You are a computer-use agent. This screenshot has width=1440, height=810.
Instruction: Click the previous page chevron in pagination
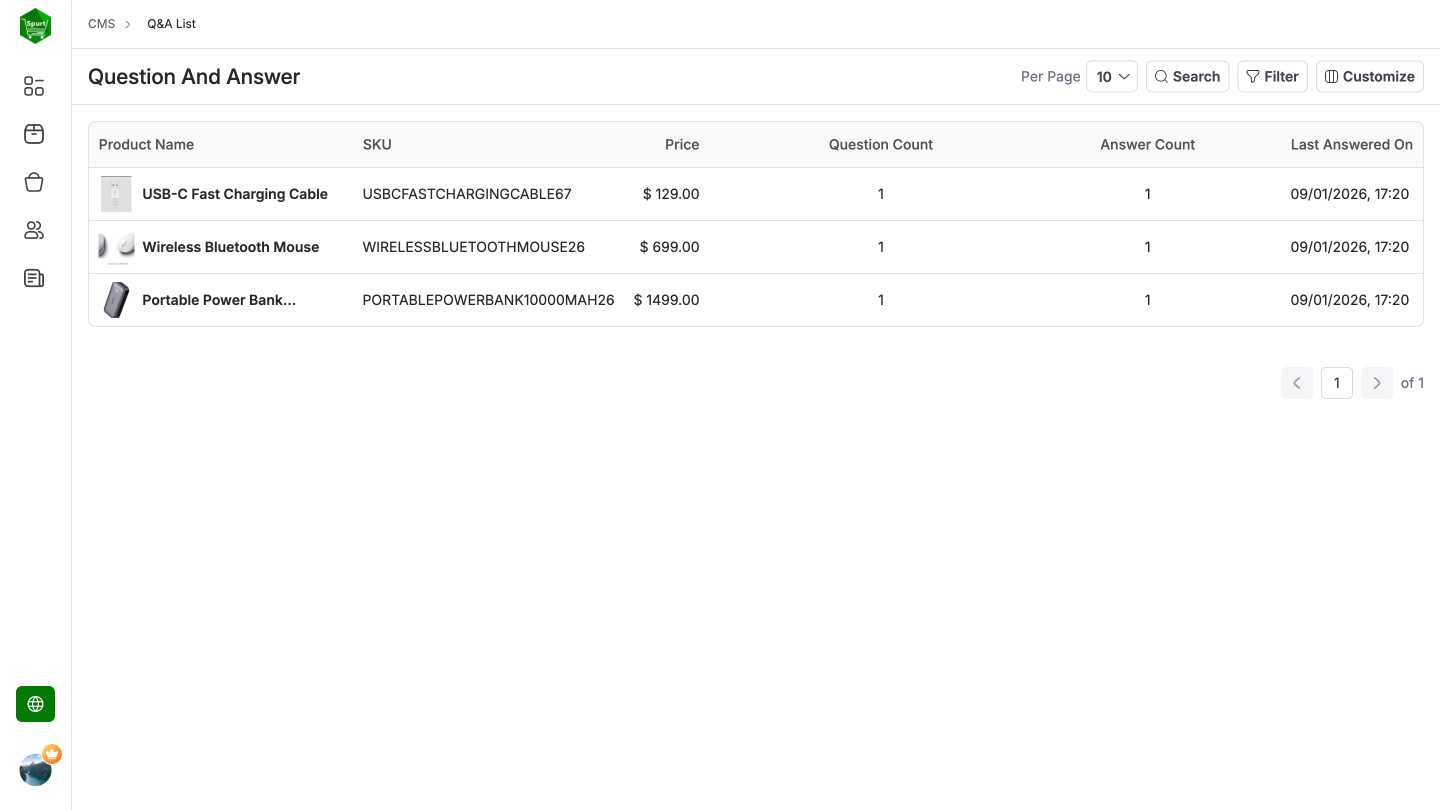click(1297, 383)
